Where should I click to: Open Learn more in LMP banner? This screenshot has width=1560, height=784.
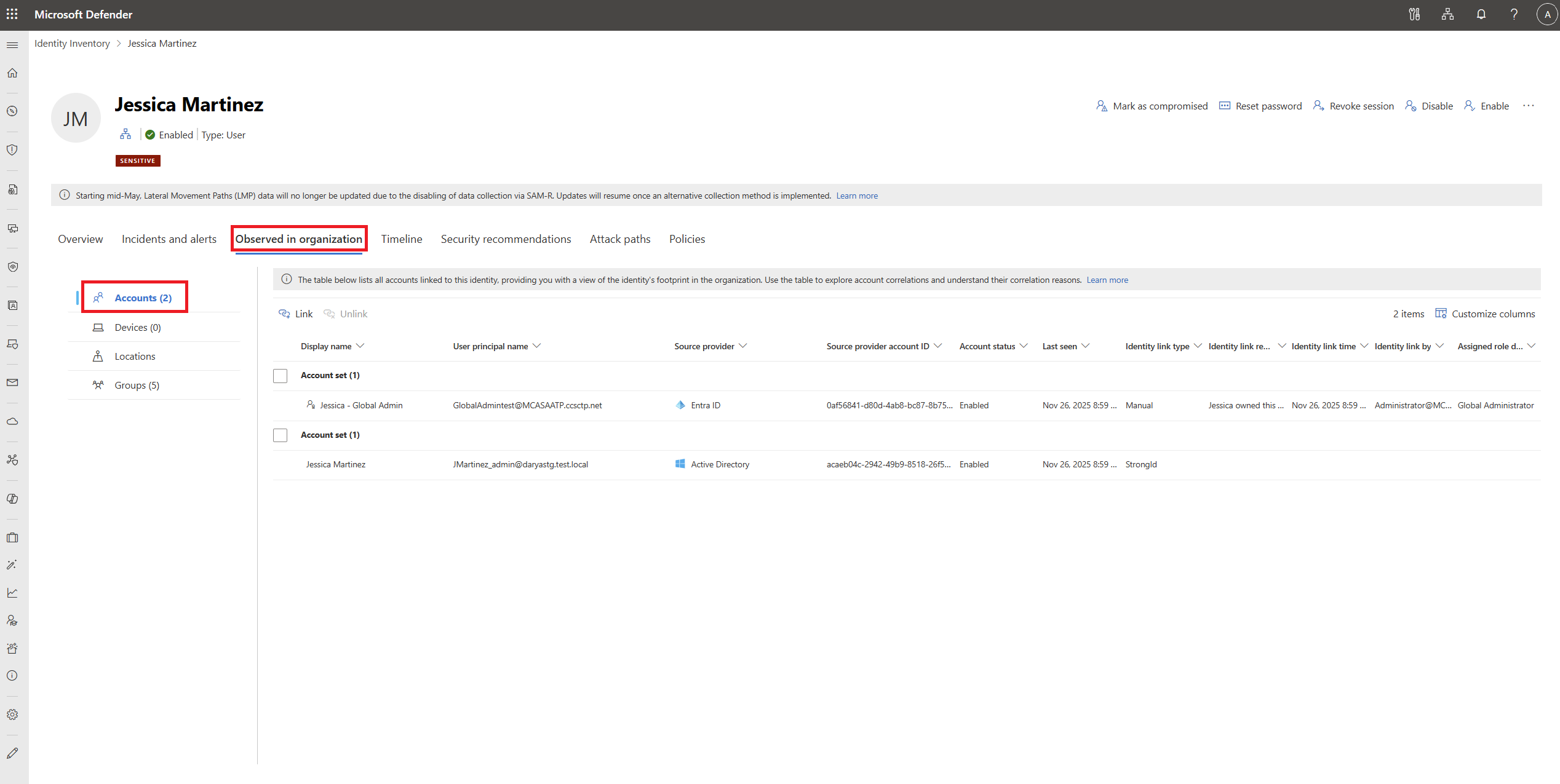[x=857, y=196]
